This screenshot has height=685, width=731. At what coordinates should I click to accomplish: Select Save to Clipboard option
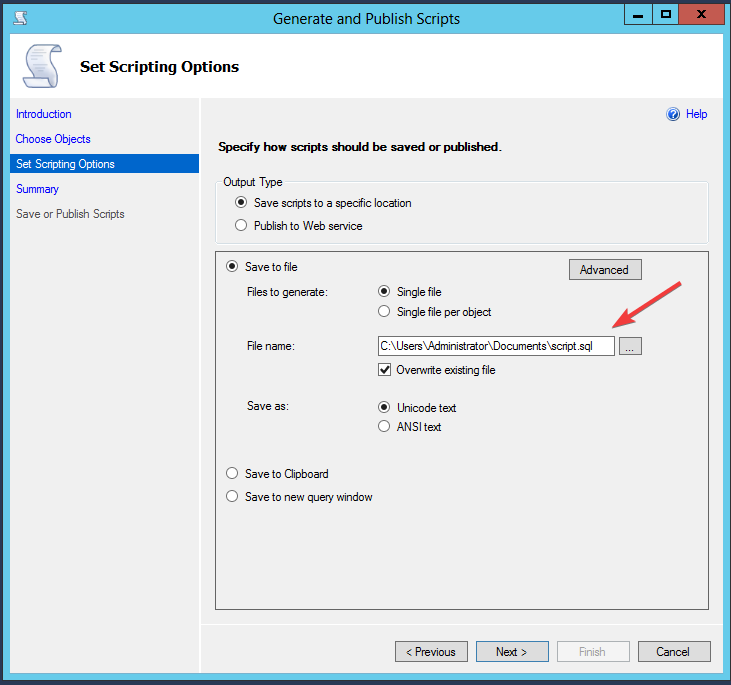(x=232, y=473)
